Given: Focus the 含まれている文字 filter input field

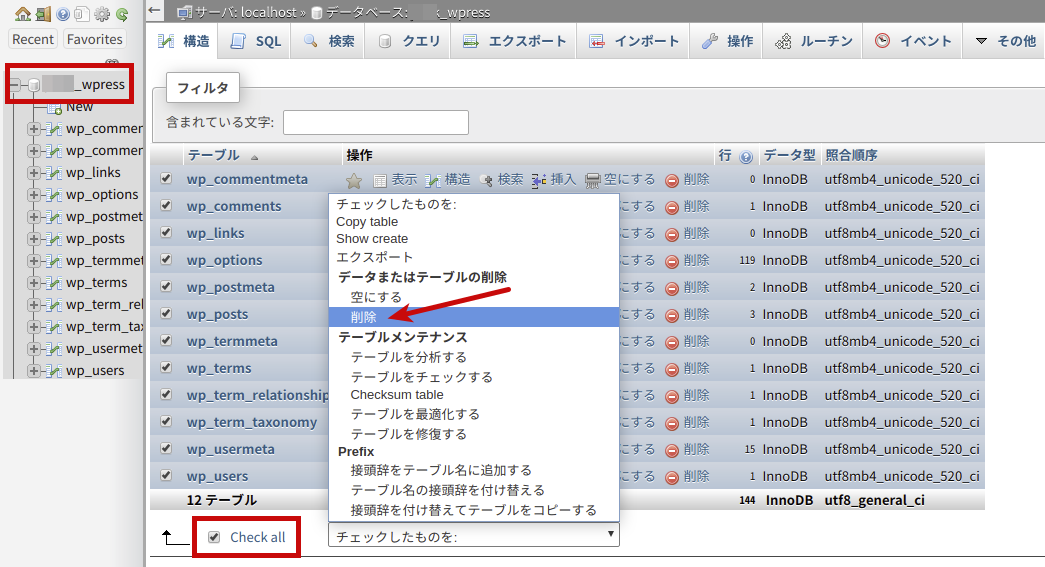Looking at the screenshot, I should pyautogui.click(x=376, y=123).
